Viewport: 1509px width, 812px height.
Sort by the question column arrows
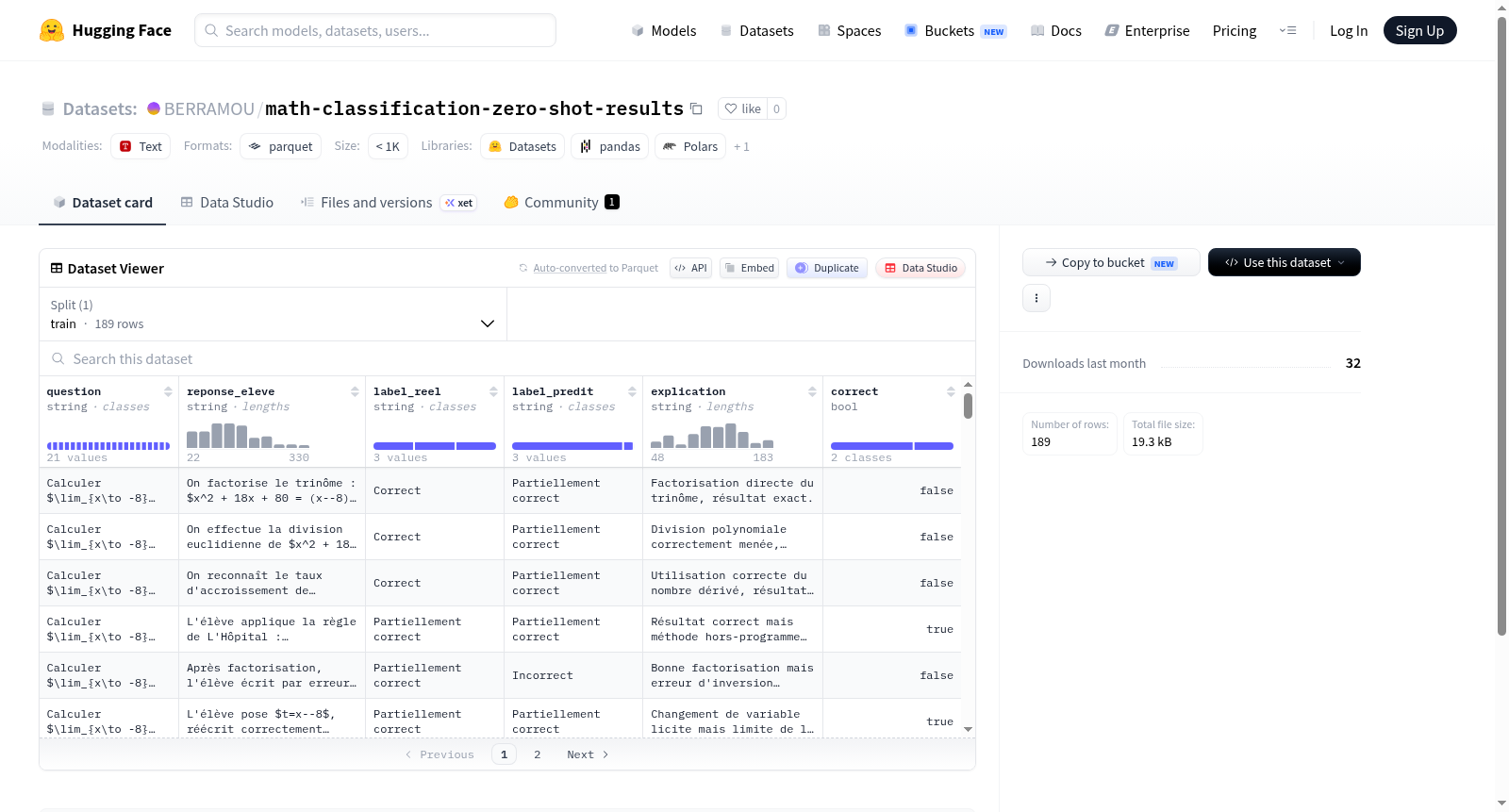(x=168, y=391)
